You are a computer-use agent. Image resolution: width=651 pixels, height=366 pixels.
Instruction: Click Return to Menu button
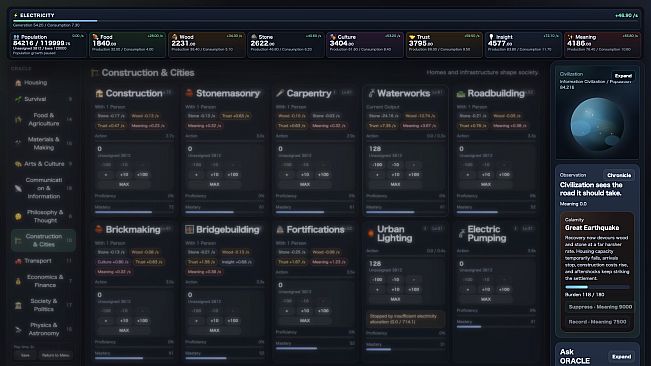coord(55,355)
